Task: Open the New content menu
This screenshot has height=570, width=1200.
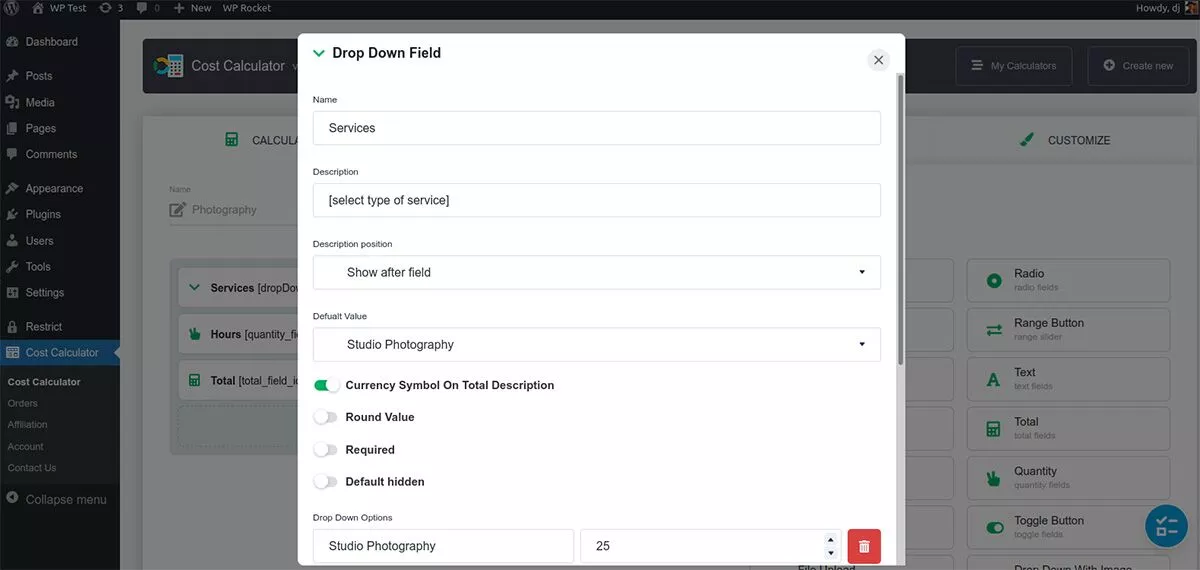Action: pyautogui.click(x=192, y=8)
